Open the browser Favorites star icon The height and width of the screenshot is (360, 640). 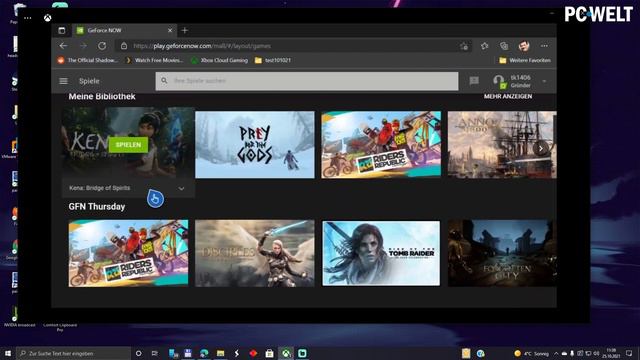point(484,46)
